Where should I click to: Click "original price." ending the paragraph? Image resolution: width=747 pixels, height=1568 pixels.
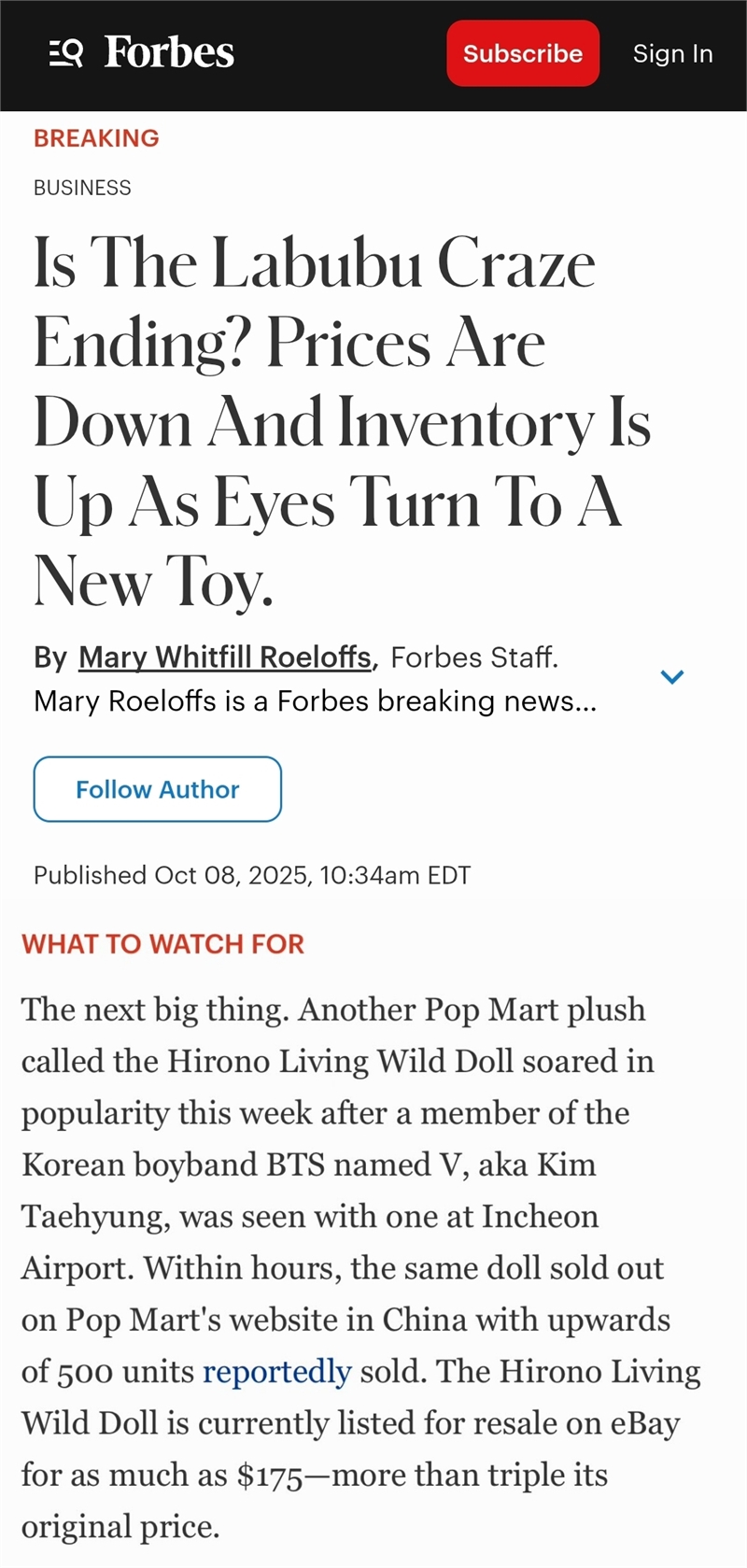click(x=120, y=1526)
